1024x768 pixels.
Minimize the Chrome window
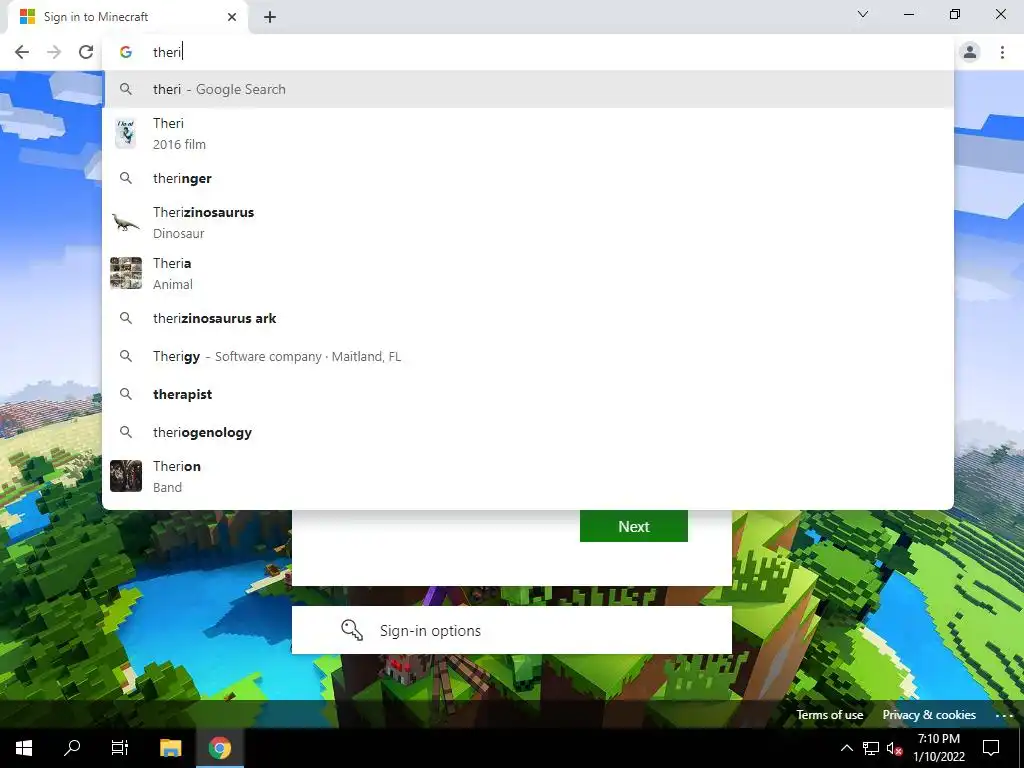(908, 14)
